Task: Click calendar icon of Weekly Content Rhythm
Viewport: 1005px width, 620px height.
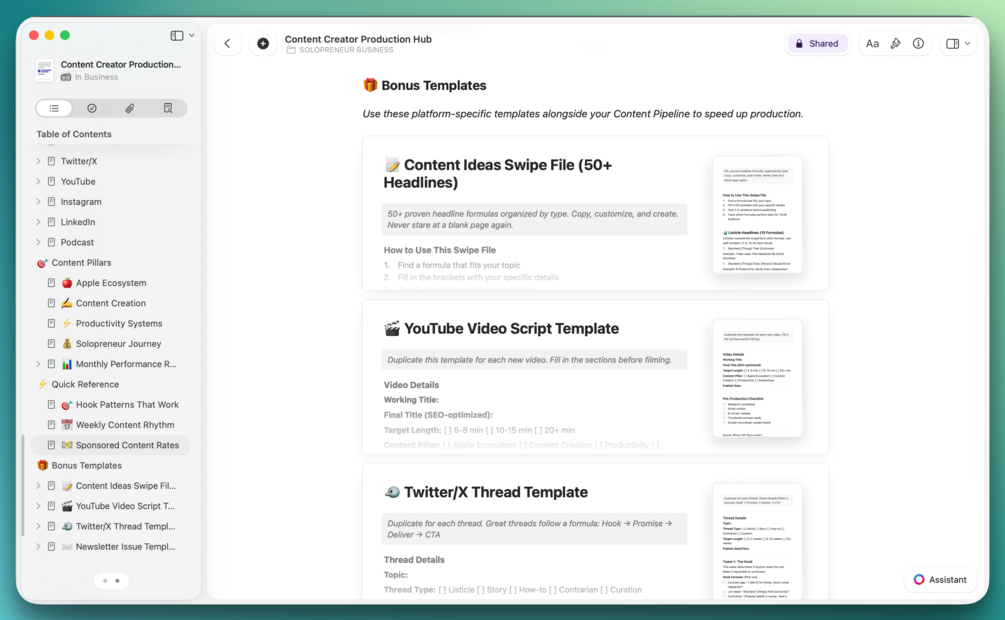Action: tap(67, 425)
